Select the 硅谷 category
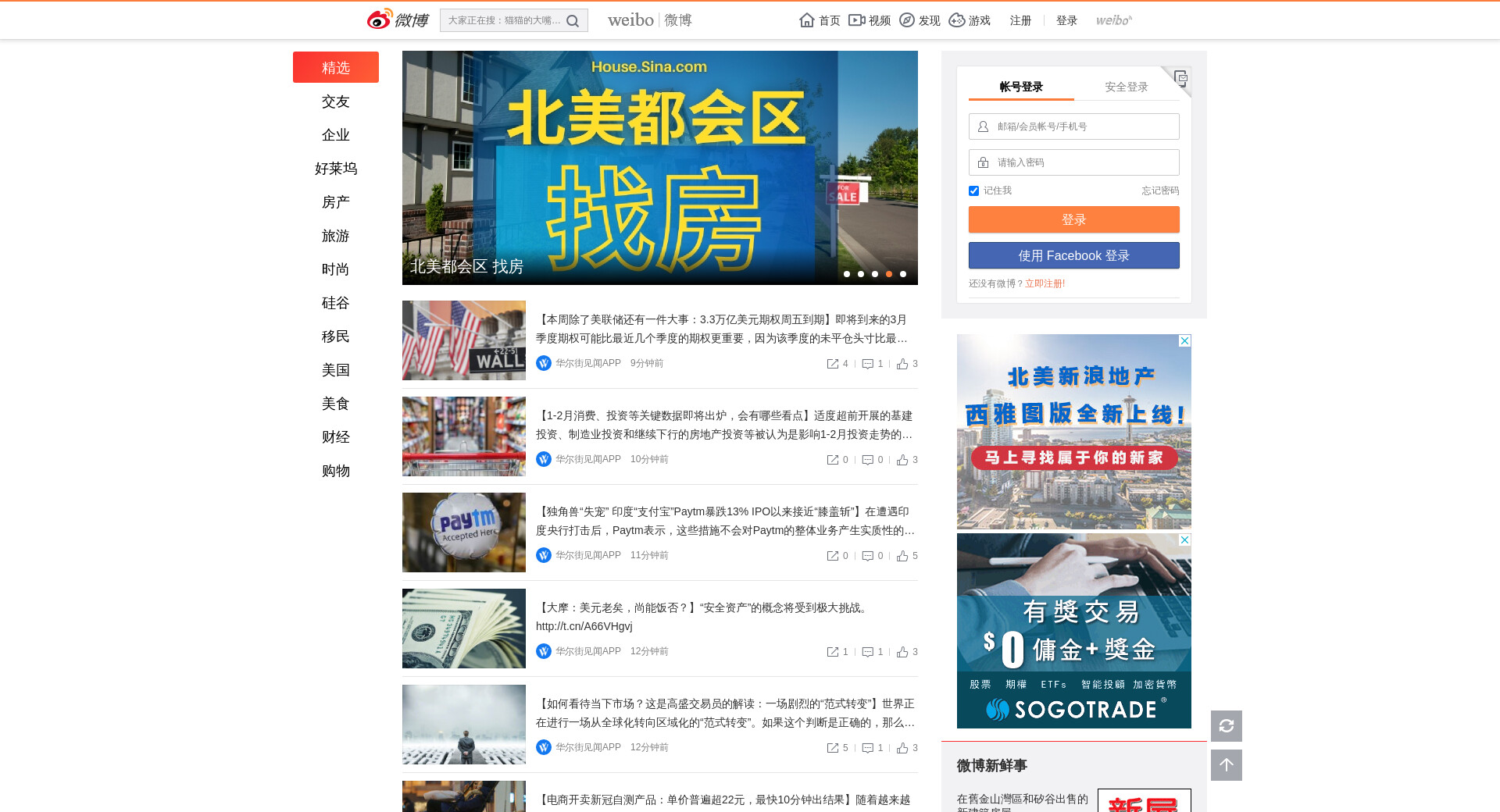The width and height of the screenshot is (1500, 812). [x=336, y=303]
